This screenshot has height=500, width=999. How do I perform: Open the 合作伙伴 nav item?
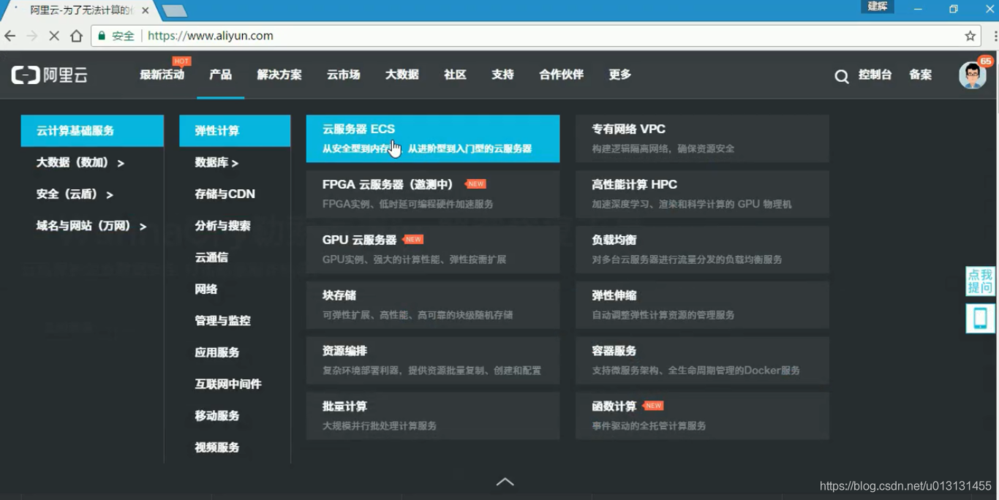tap(561, 75)
